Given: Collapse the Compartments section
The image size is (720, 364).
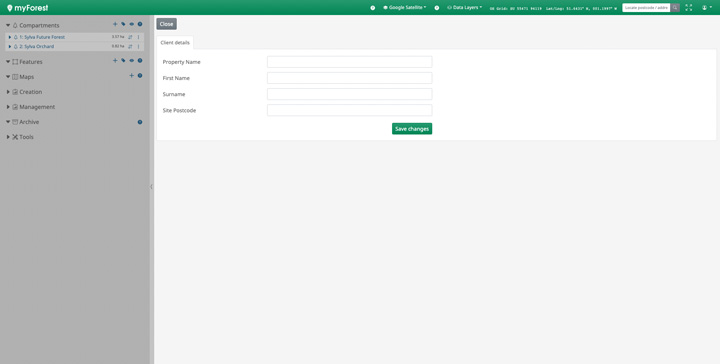Looking at the screenshot, I should click(x=8, y=25).
